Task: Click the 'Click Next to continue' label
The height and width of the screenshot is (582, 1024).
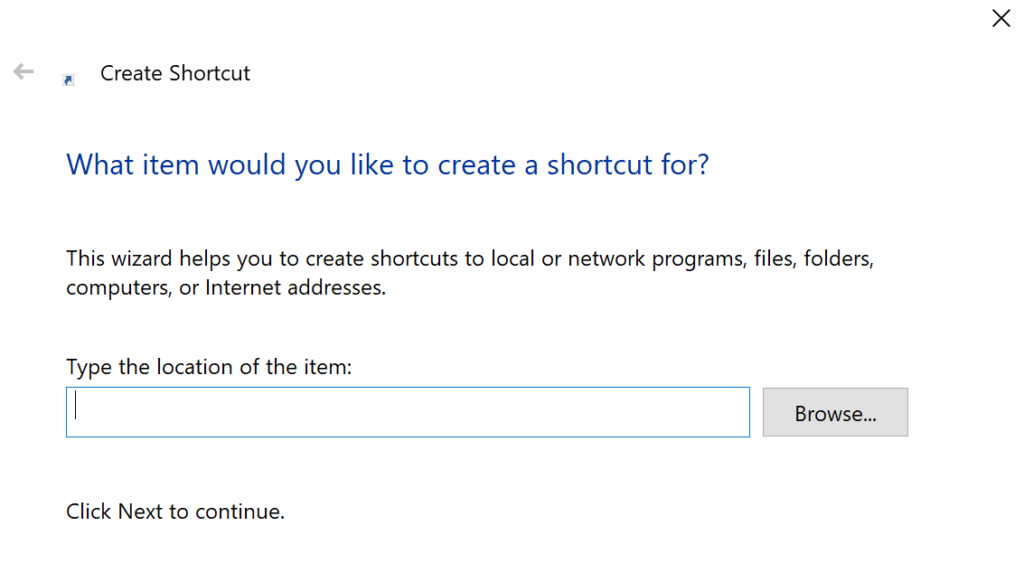Action: pos(174,511)
